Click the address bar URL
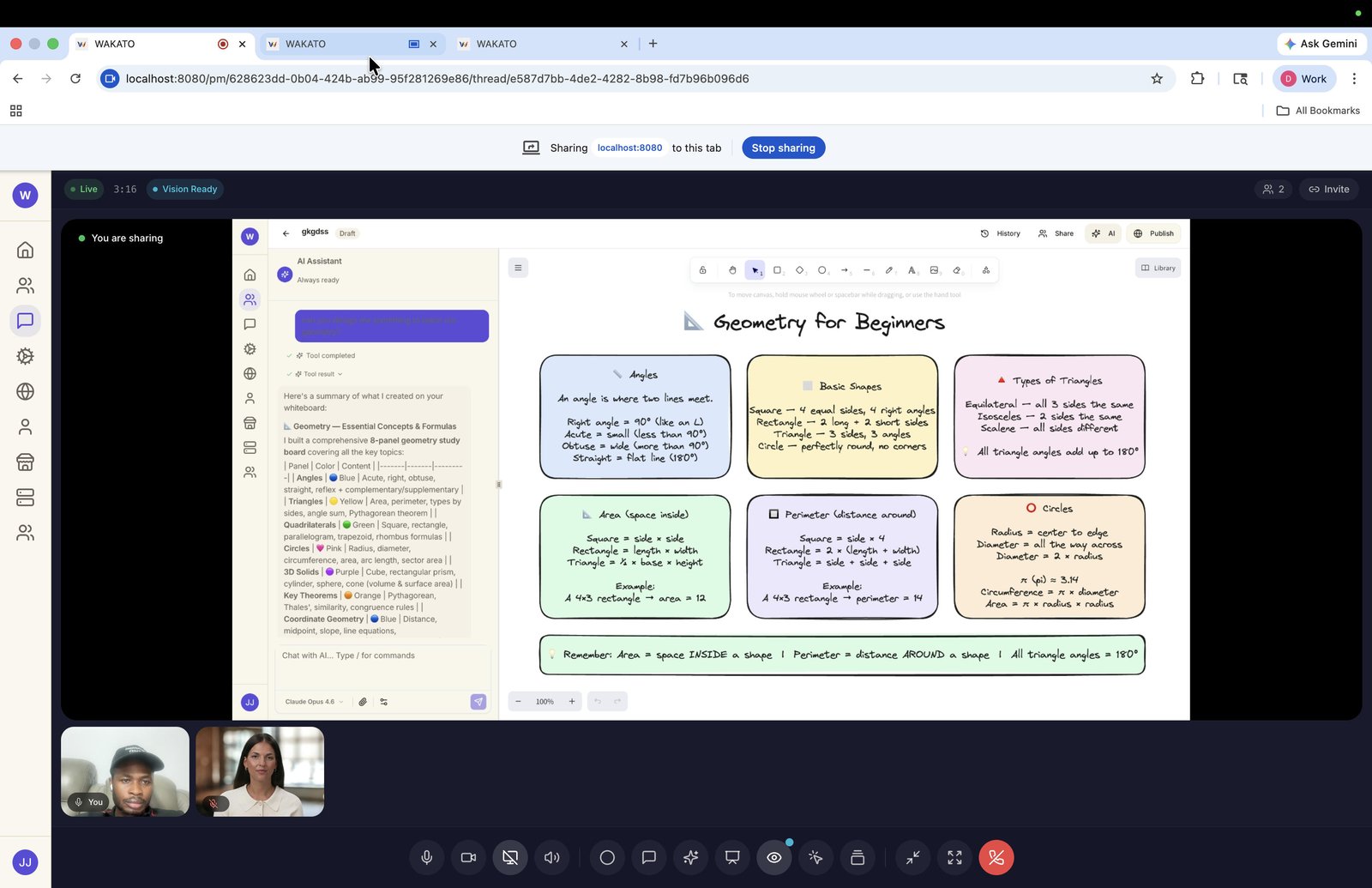This screenshot has width=1372, height=888. coord(437,79)
